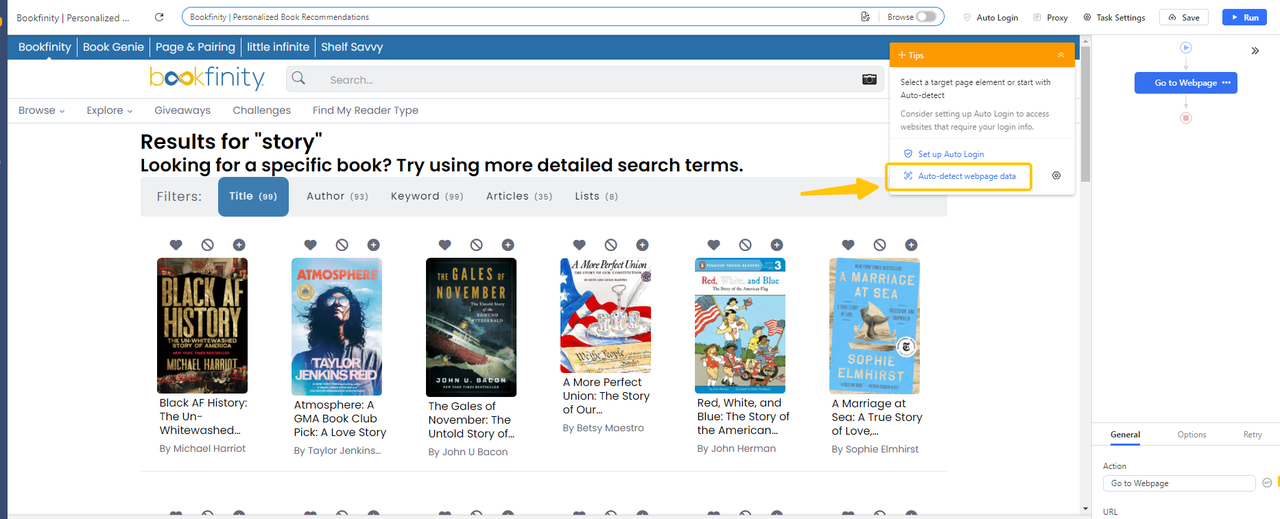
Task: Click plus icon above A More Perfect Union
Action: pos(642,244)
